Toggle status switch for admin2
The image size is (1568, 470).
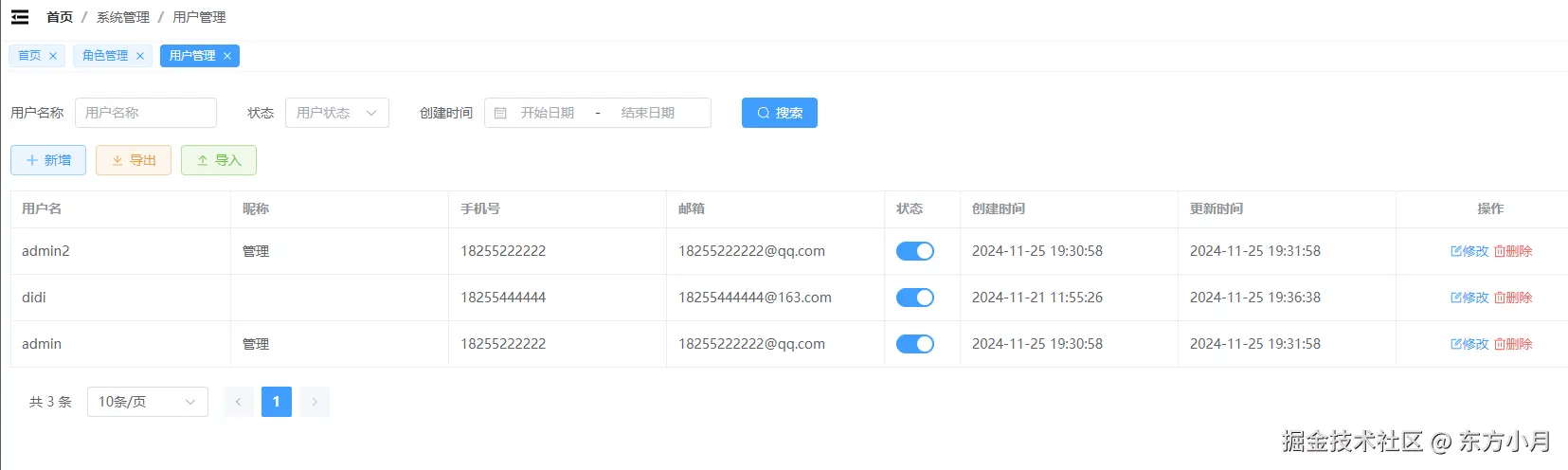click(915, 251)
